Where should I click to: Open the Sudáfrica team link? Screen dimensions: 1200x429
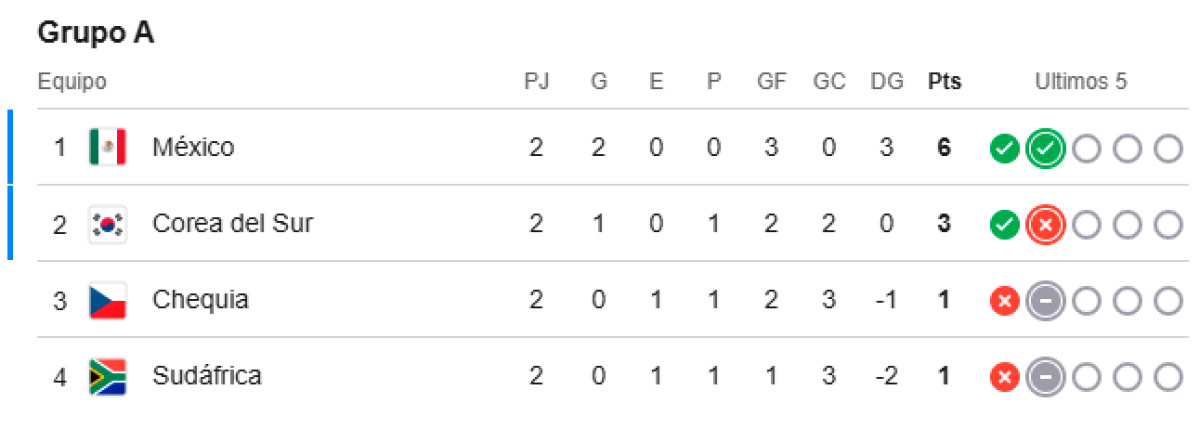(x=207, y=376)
